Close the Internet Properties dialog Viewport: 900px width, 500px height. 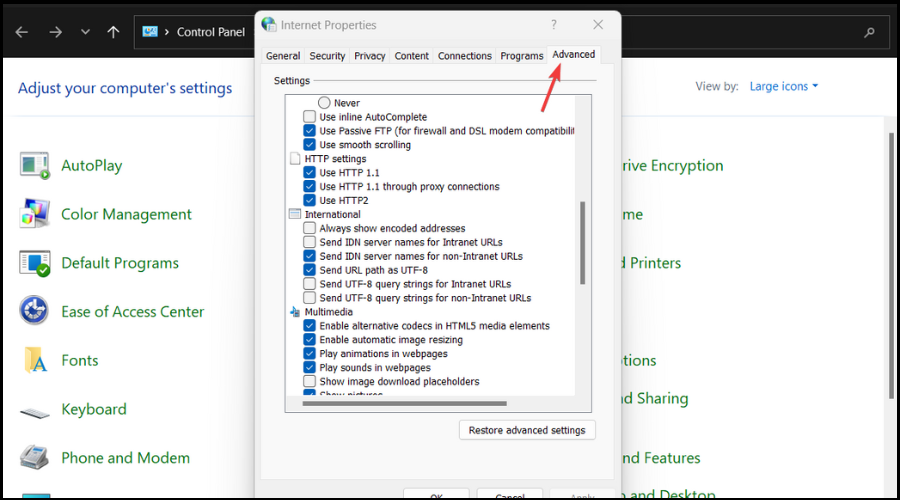pos(598,25)
